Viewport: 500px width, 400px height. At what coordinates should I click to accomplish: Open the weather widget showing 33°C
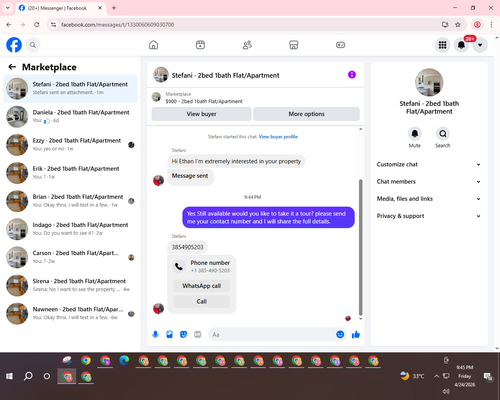(413, 376)
